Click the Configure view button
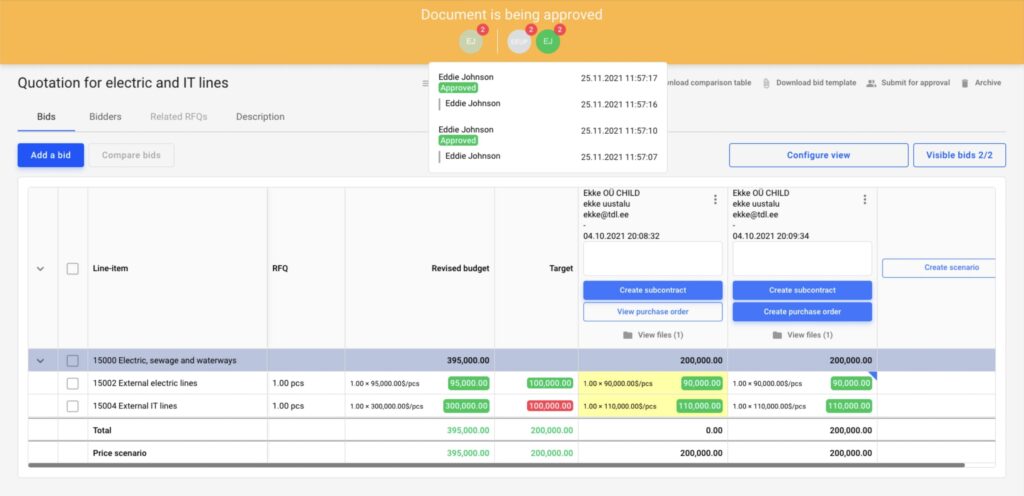The width and height of the screenshot is (1024, 496). point(818,155)
